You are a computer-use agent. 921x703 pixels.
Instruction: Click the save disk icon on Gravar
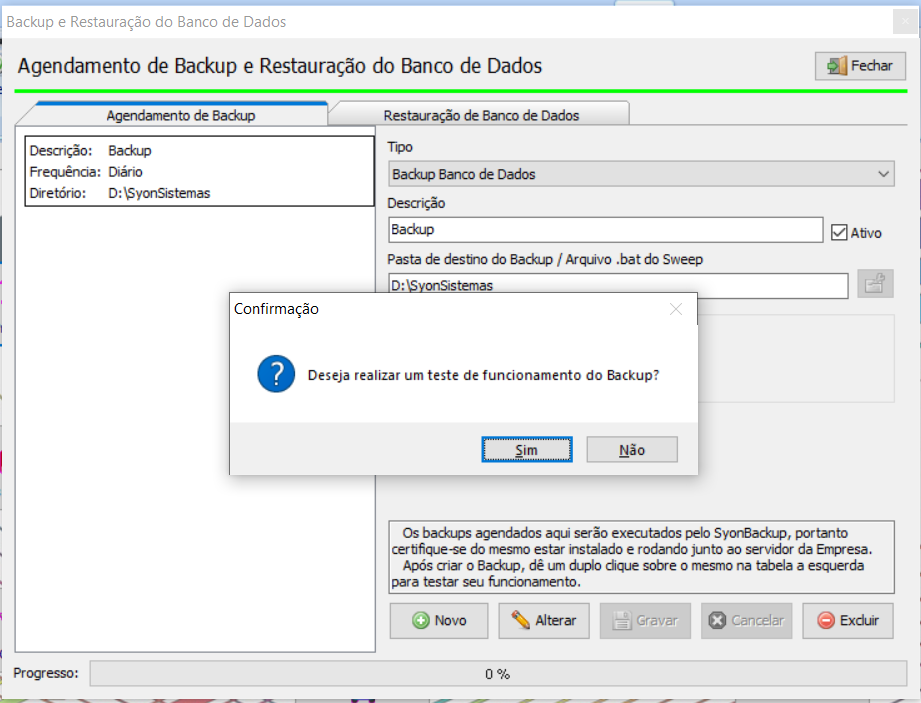click(624, 620)
